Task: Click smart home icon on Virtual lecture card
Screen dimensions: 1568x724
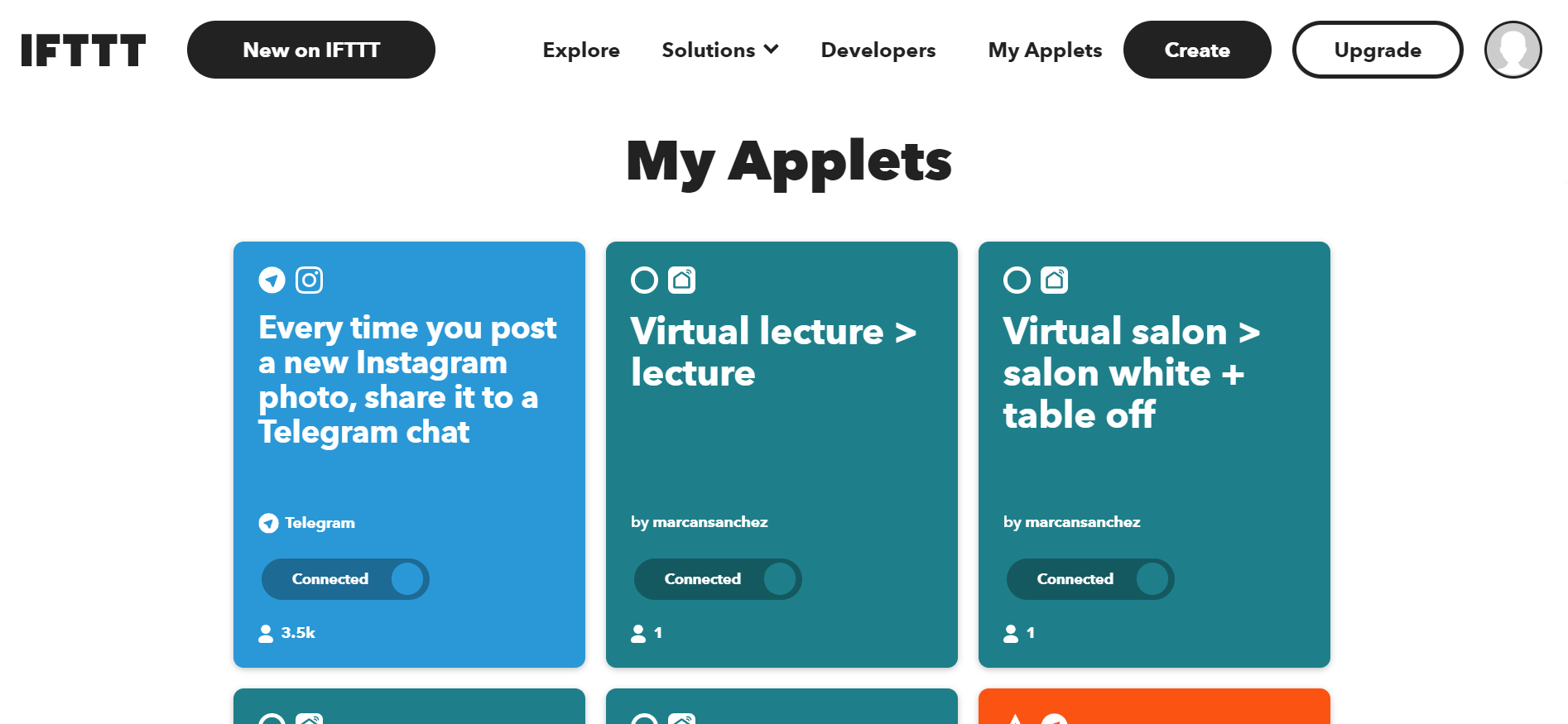Action: (682, 280)
